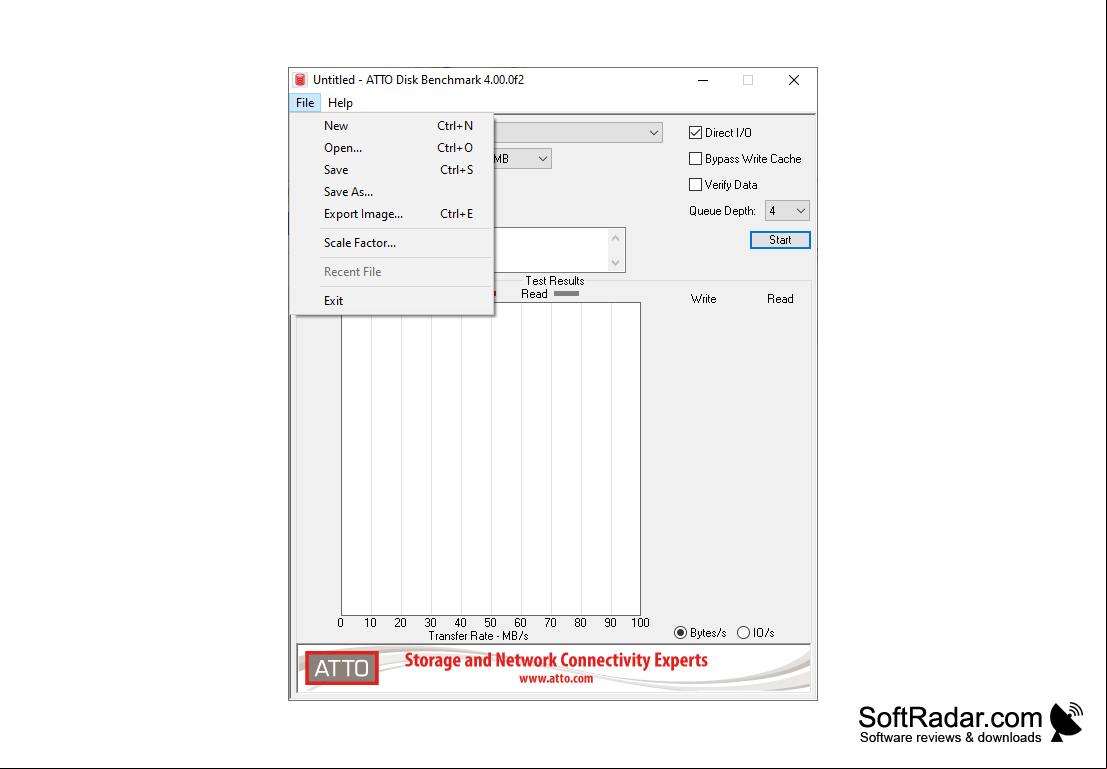Click the Write column header
This screenshot has width=1107, height=769.
point(703,299)
